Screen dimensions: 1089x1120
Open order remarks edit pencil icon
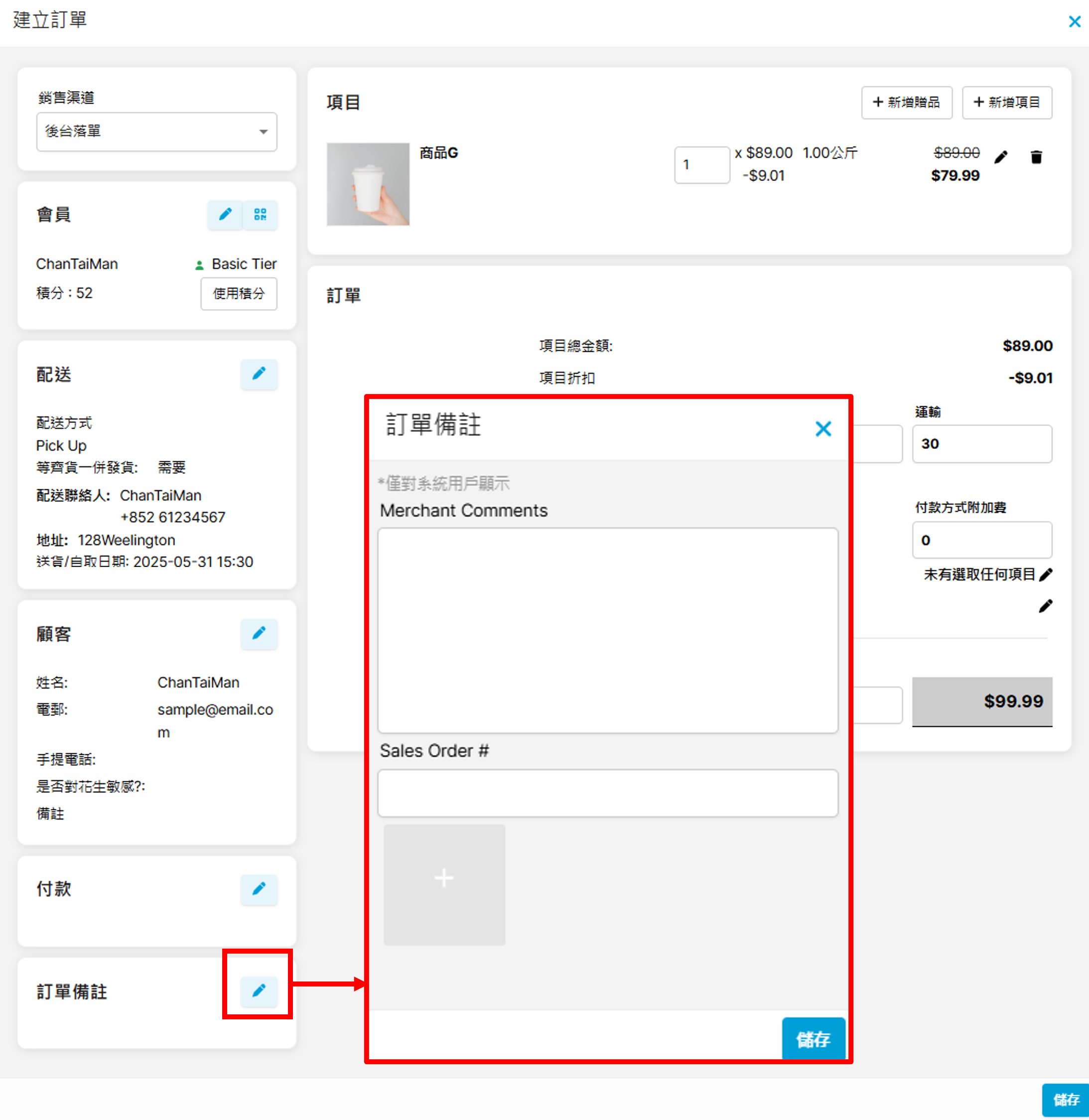[x=259, y=991]
